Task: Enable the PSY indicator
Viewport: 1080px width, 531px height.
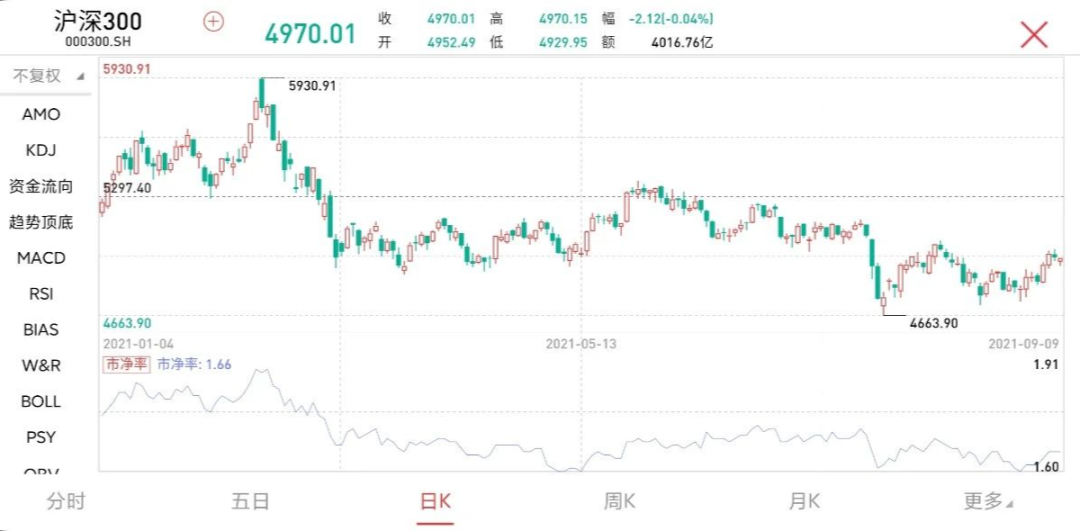Action: point(41,438)
